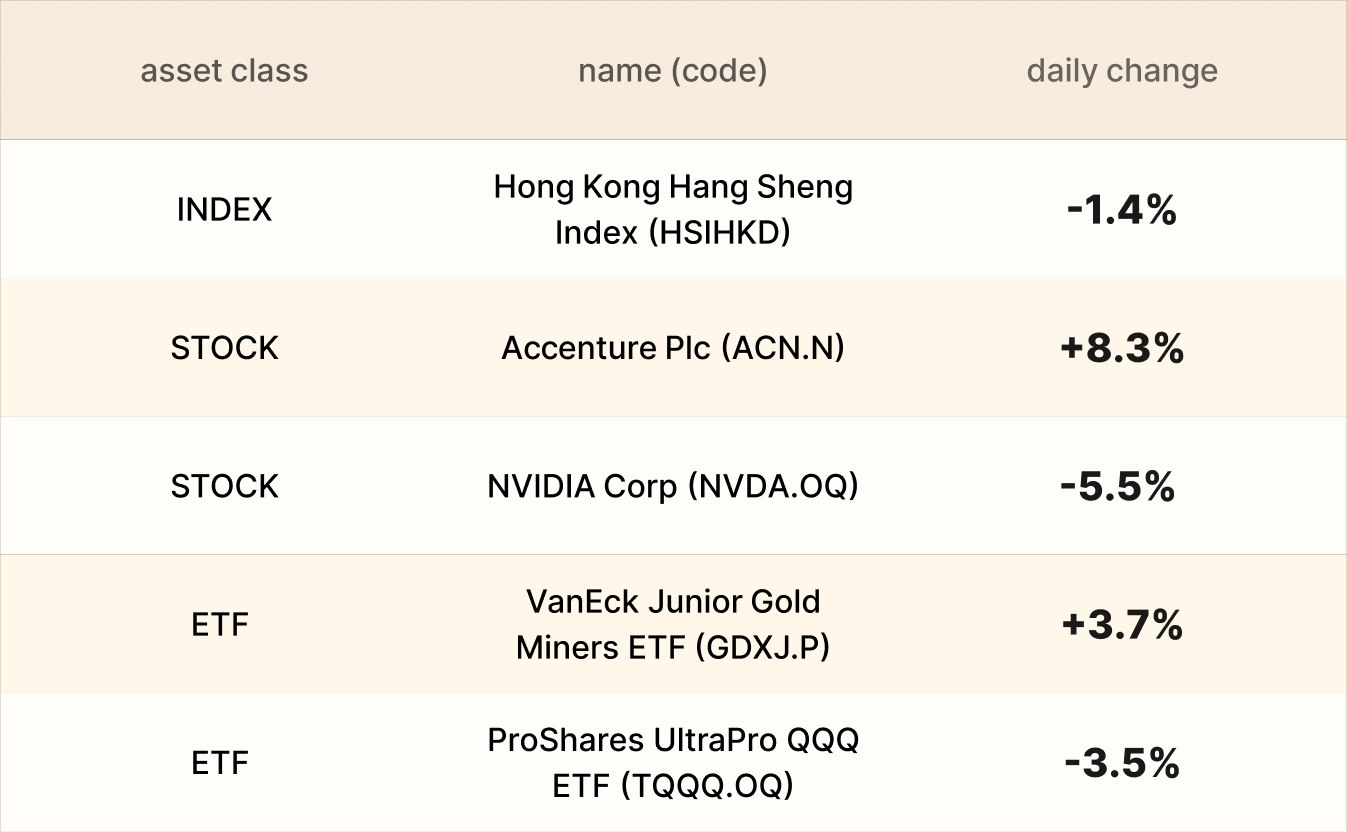Select ETF cell in ProShares row

pyautogui.click(x=220, y=763)
